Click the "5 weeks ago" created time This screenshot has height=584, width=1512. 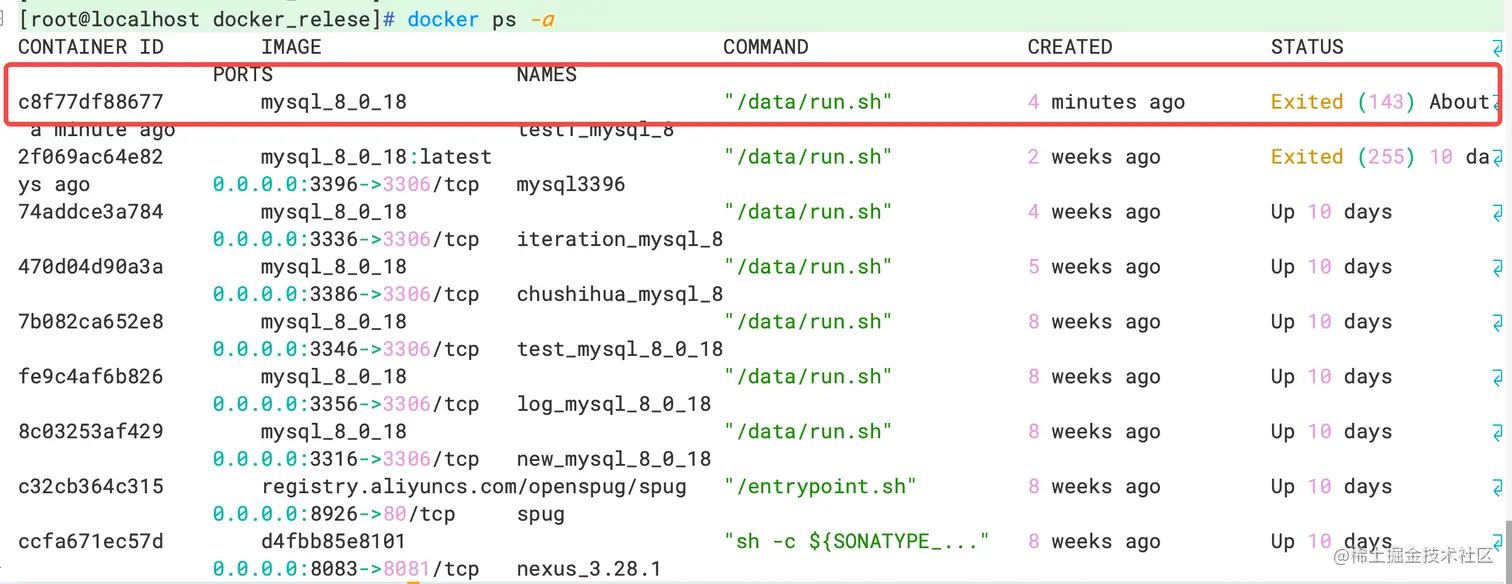[1094, 267]
